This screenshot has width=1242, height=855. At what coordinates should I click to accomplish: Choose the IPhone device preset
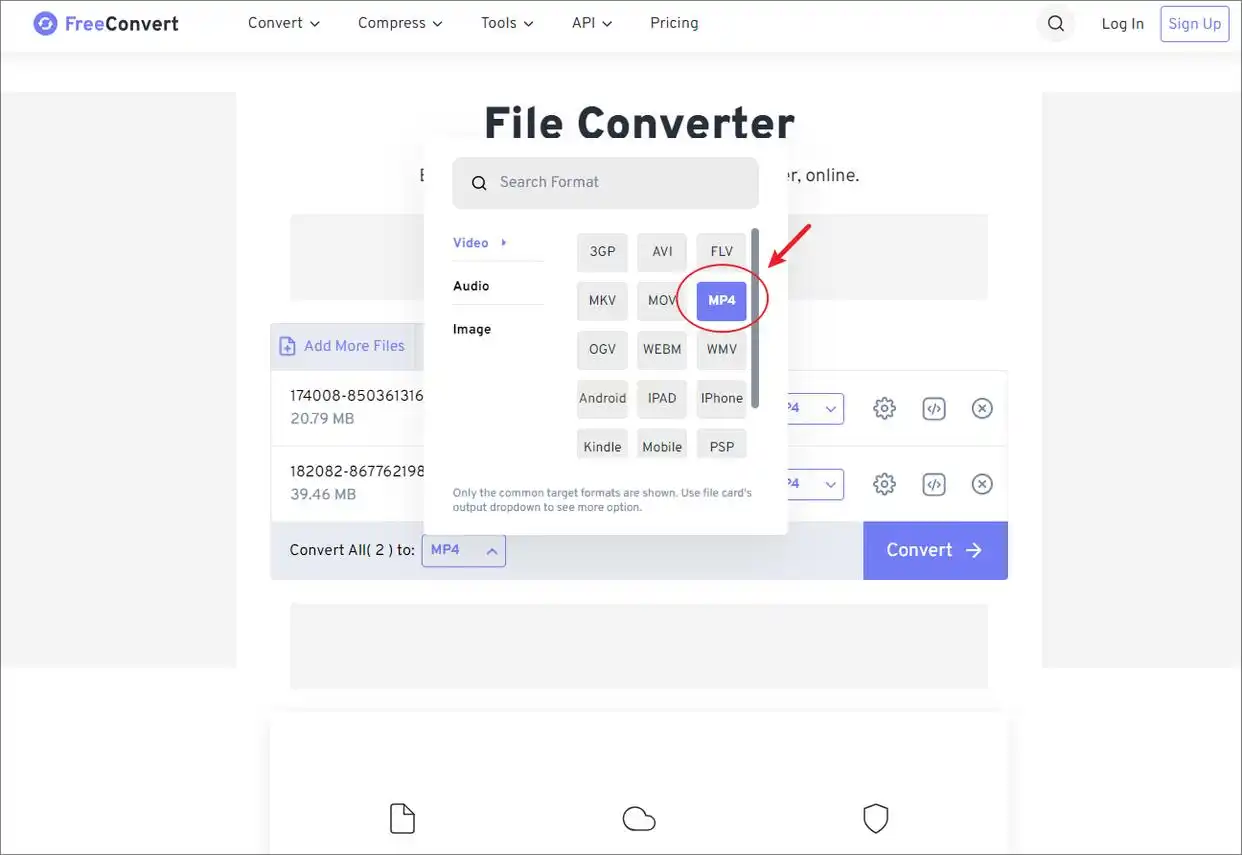coord(722,399)
